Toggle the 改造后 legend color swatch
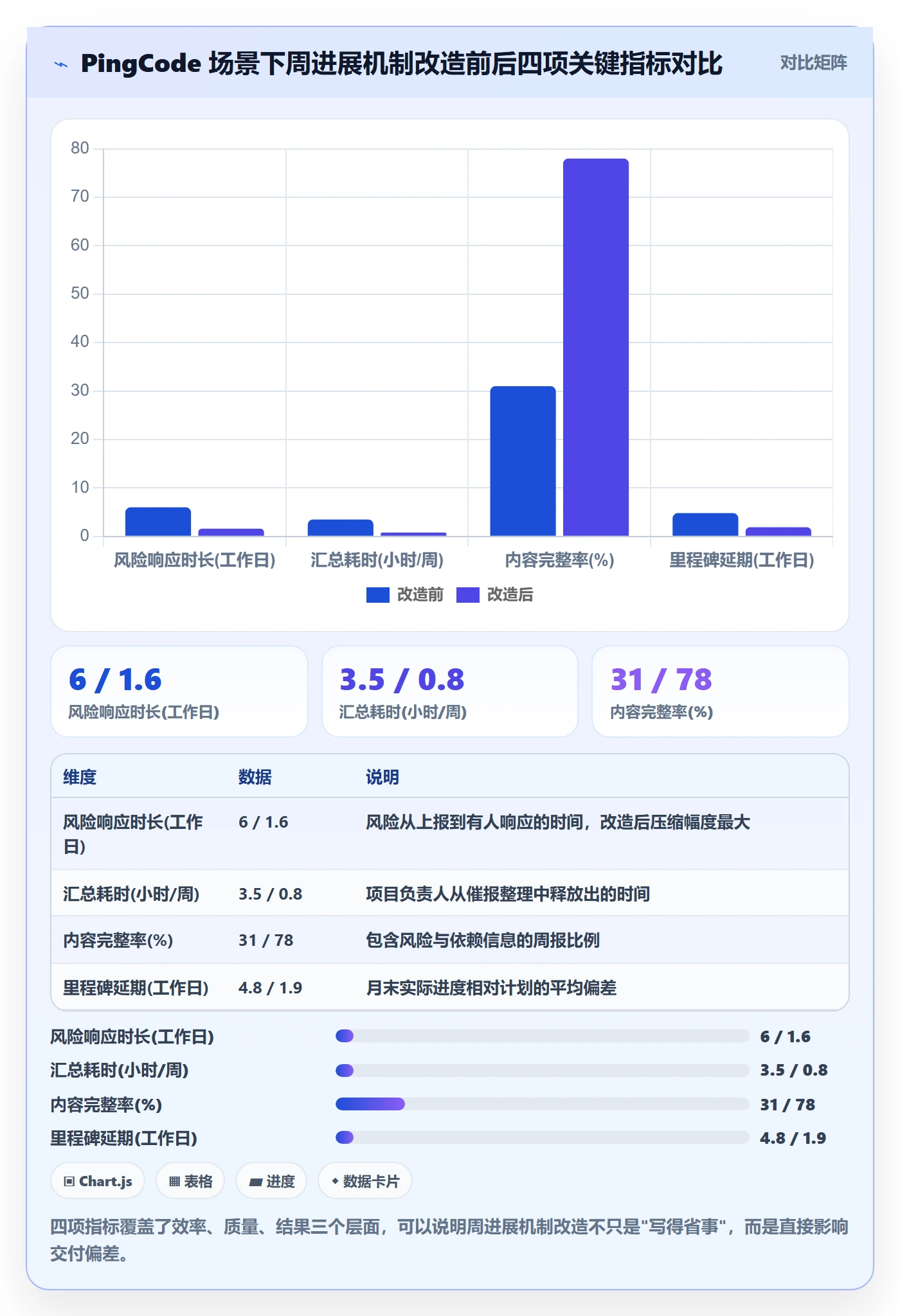Image resolution: width=900 pixels, height=1316 pixels. pos(467,595)
